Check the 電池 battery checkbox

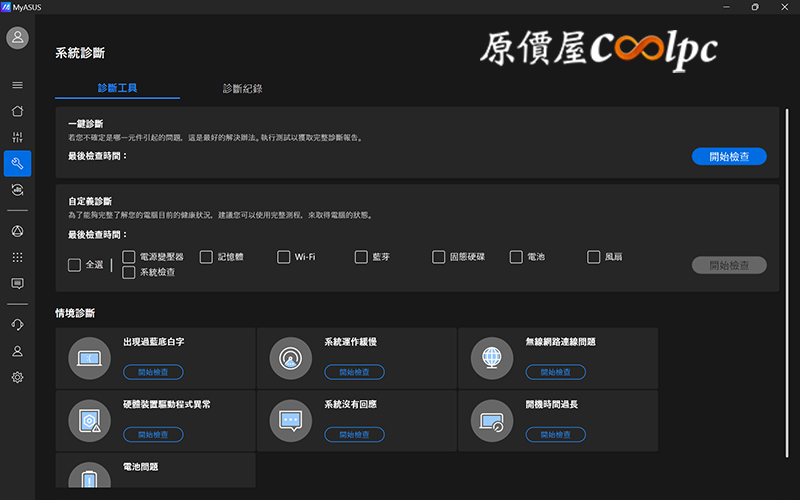pos(516,257)
